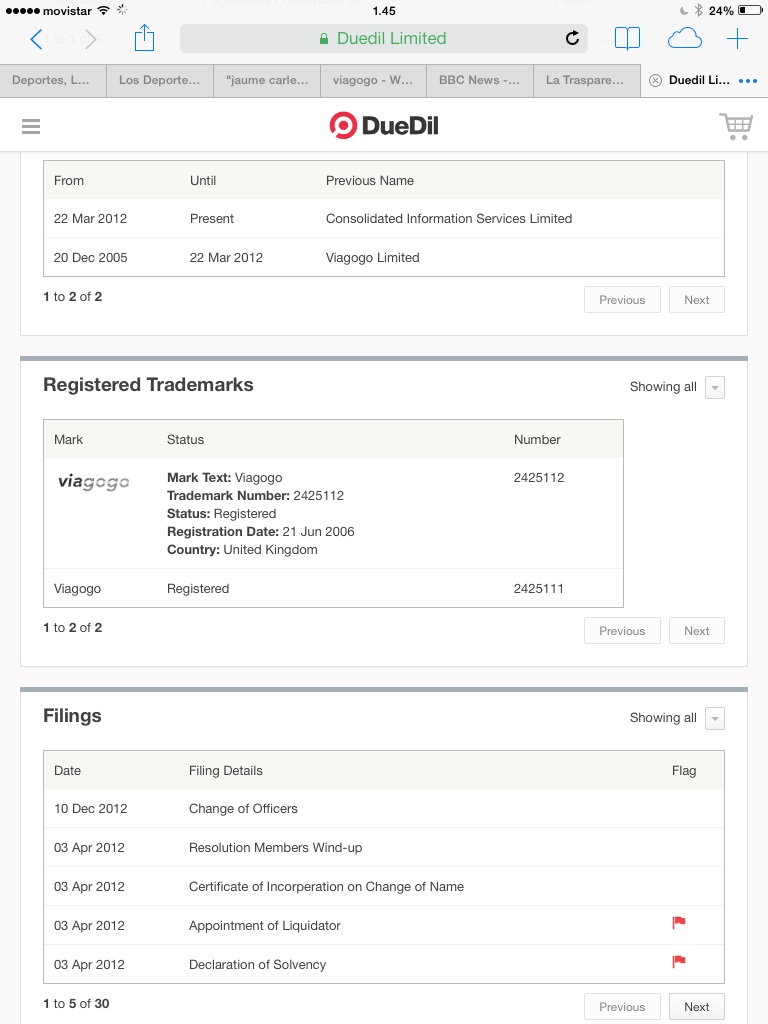The width and height of the screenshot is (768, 1024).
Task: Tap the Declaration of Solvency red flag
Action: point(679,962)
